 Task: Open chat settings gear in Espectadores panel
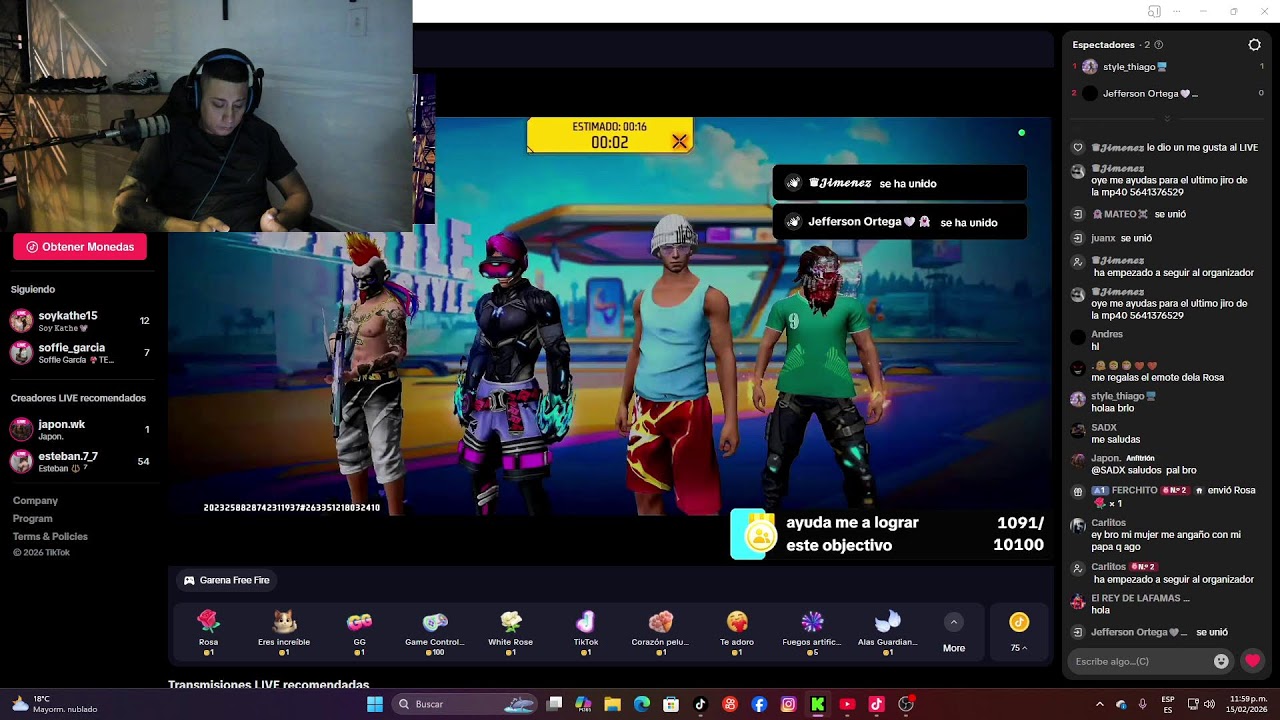(1255, 45)
